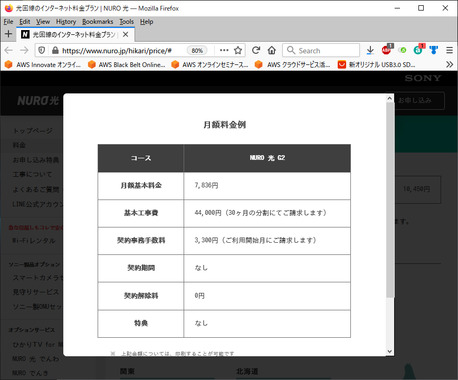458x380 pixels.
Task: Open the Firefox hamburger menu
Action: tap(449, 50)
